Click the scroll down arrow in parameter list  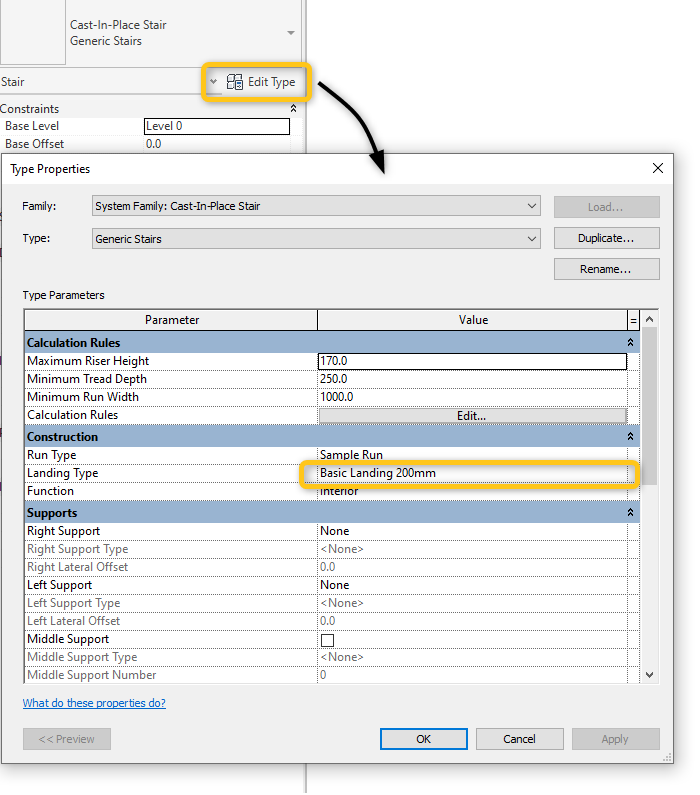649,675
